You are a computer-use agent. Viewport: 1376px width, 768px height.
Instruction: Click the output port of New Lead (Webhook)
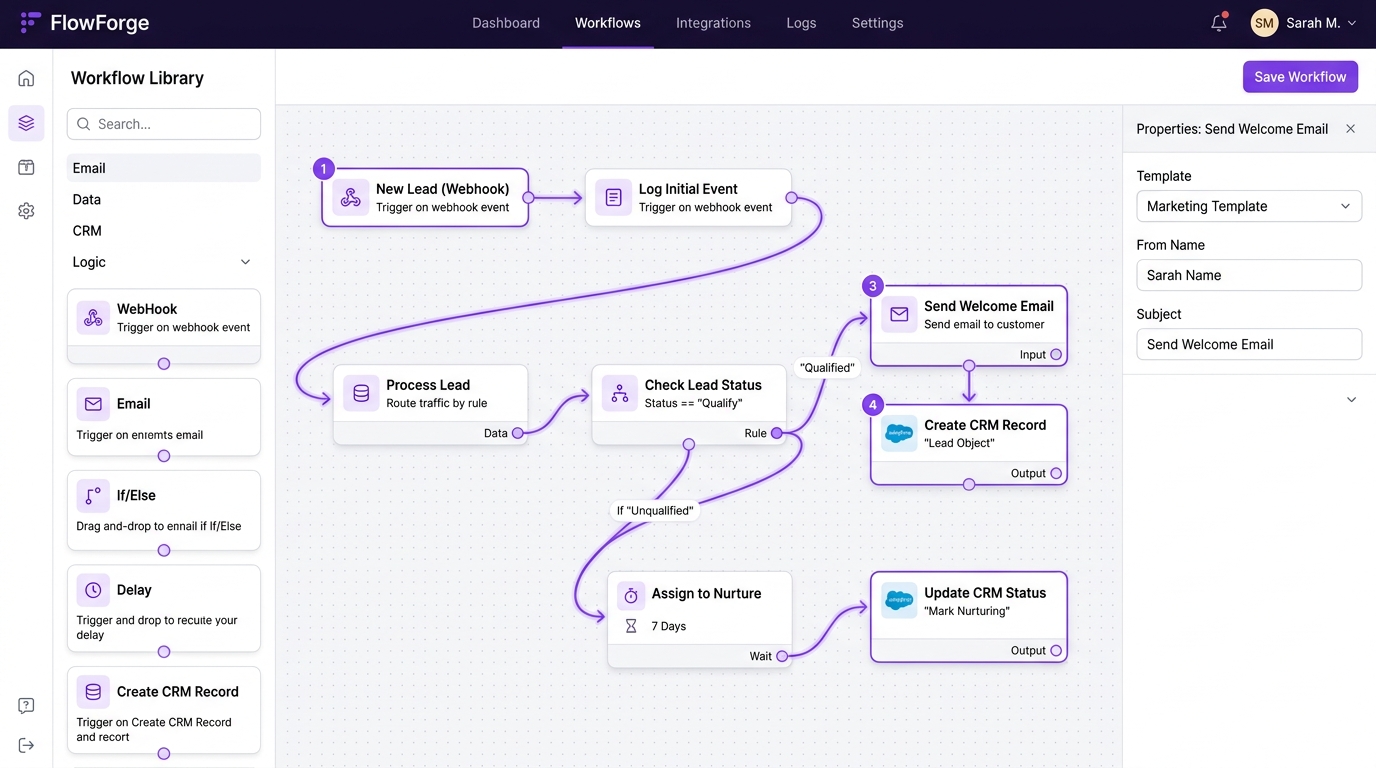[x=528, y=197]
